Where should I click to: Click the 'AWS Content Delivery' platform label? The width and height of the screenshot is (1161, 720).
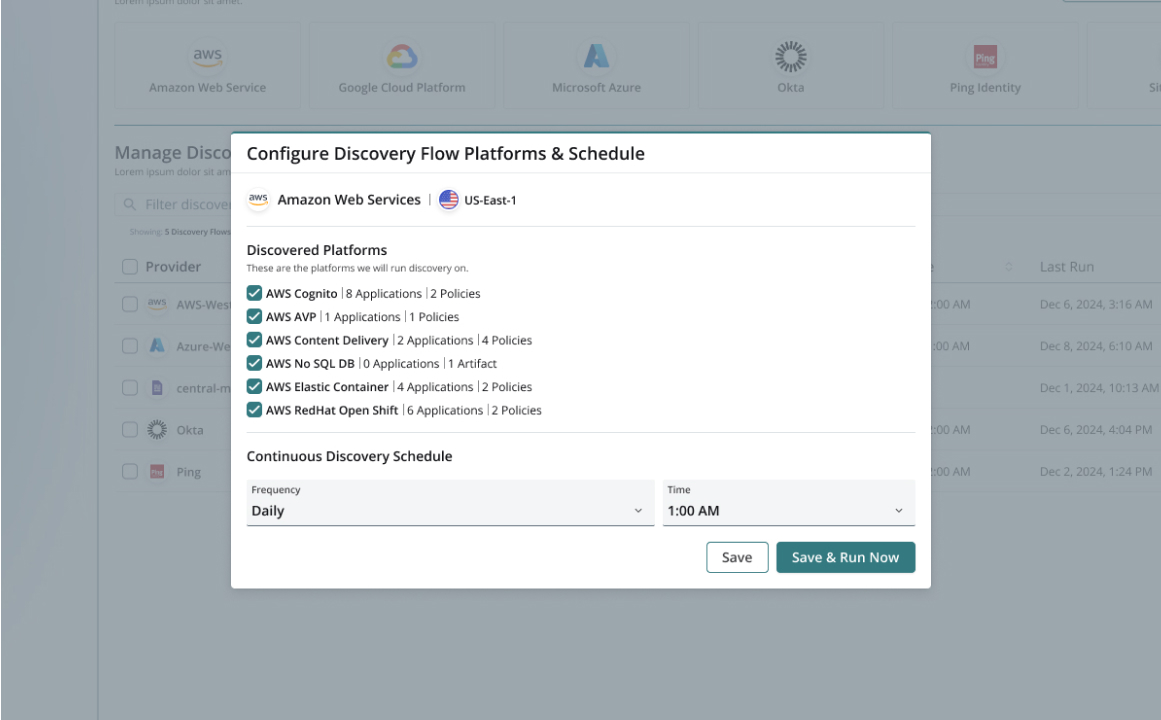(327, 340)
